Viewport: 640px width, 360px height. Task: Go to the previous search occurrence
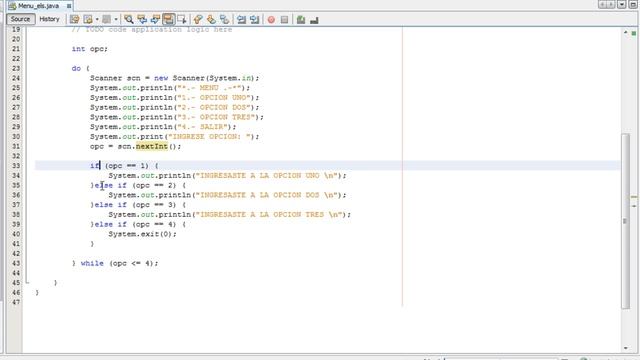click(142, 19)
